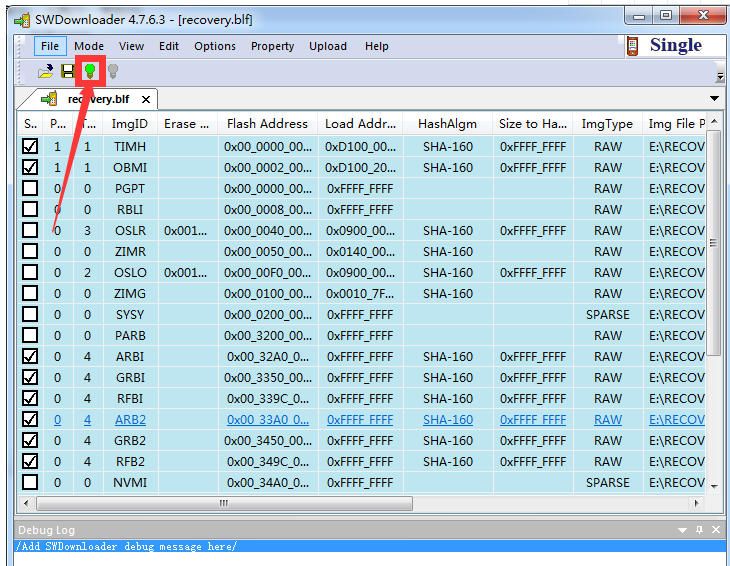The image size is (730, 566).
Task: Open the tab list dropdown arrow
Action: (714, 99)
